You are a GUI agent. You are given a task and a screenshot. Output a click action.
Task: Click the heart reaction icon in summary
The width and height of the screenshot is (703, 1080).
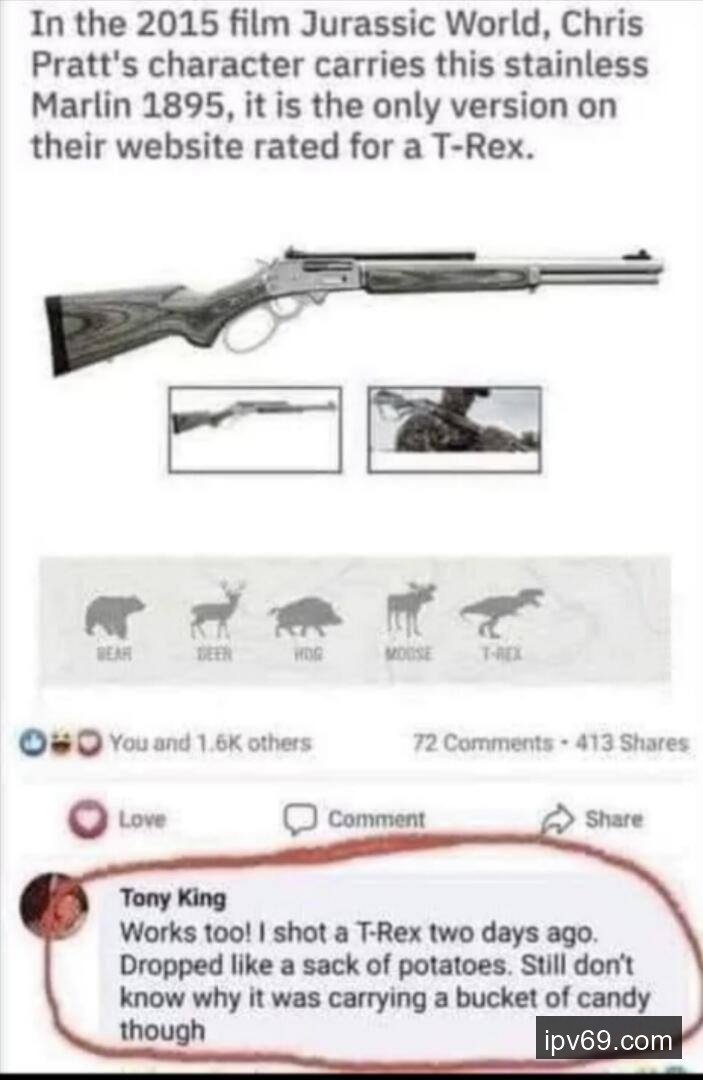coord(90,743)
